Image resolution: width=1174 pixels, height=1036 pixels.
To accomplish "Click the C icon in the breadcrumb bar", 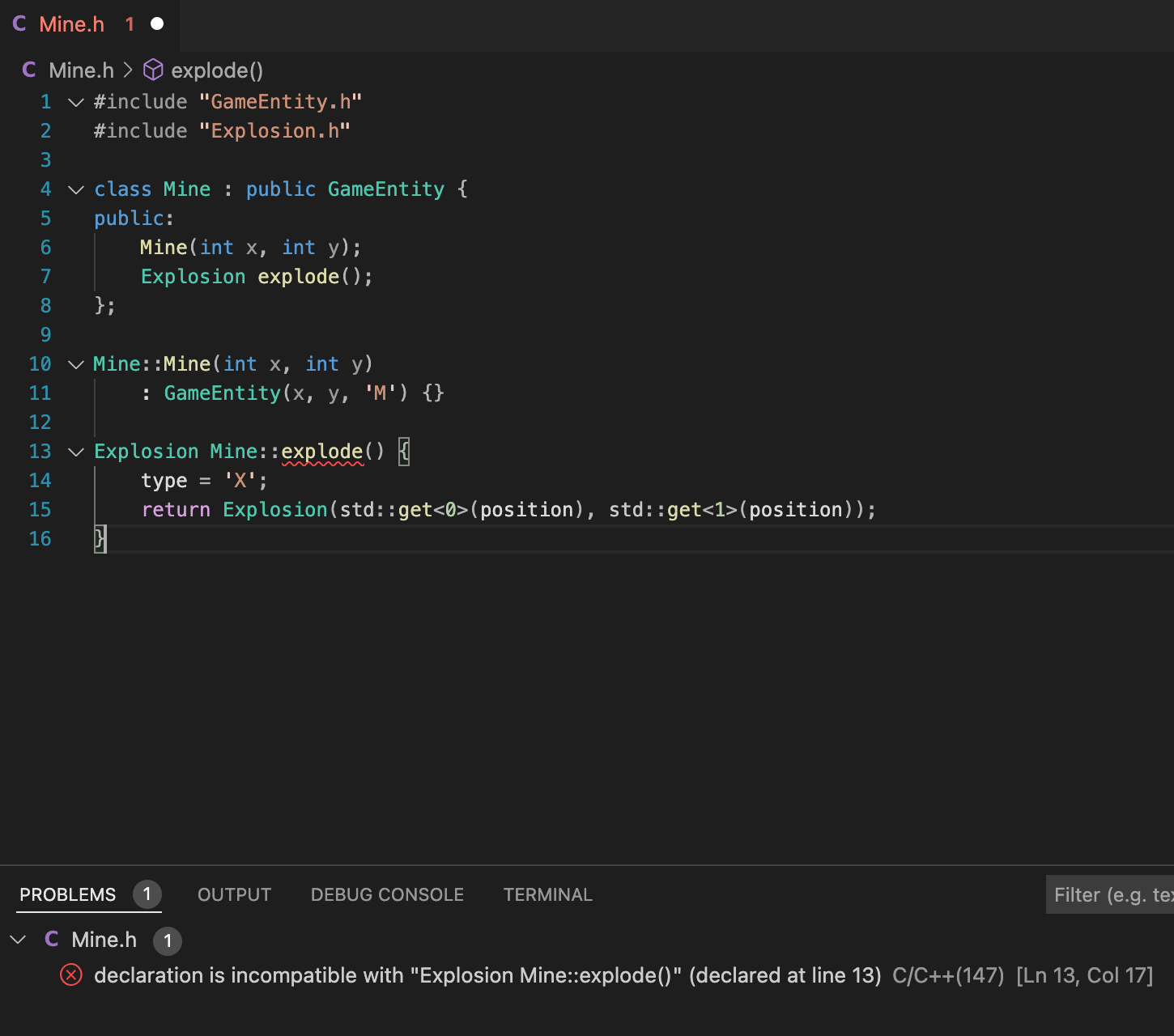I will tap(28, 70).
